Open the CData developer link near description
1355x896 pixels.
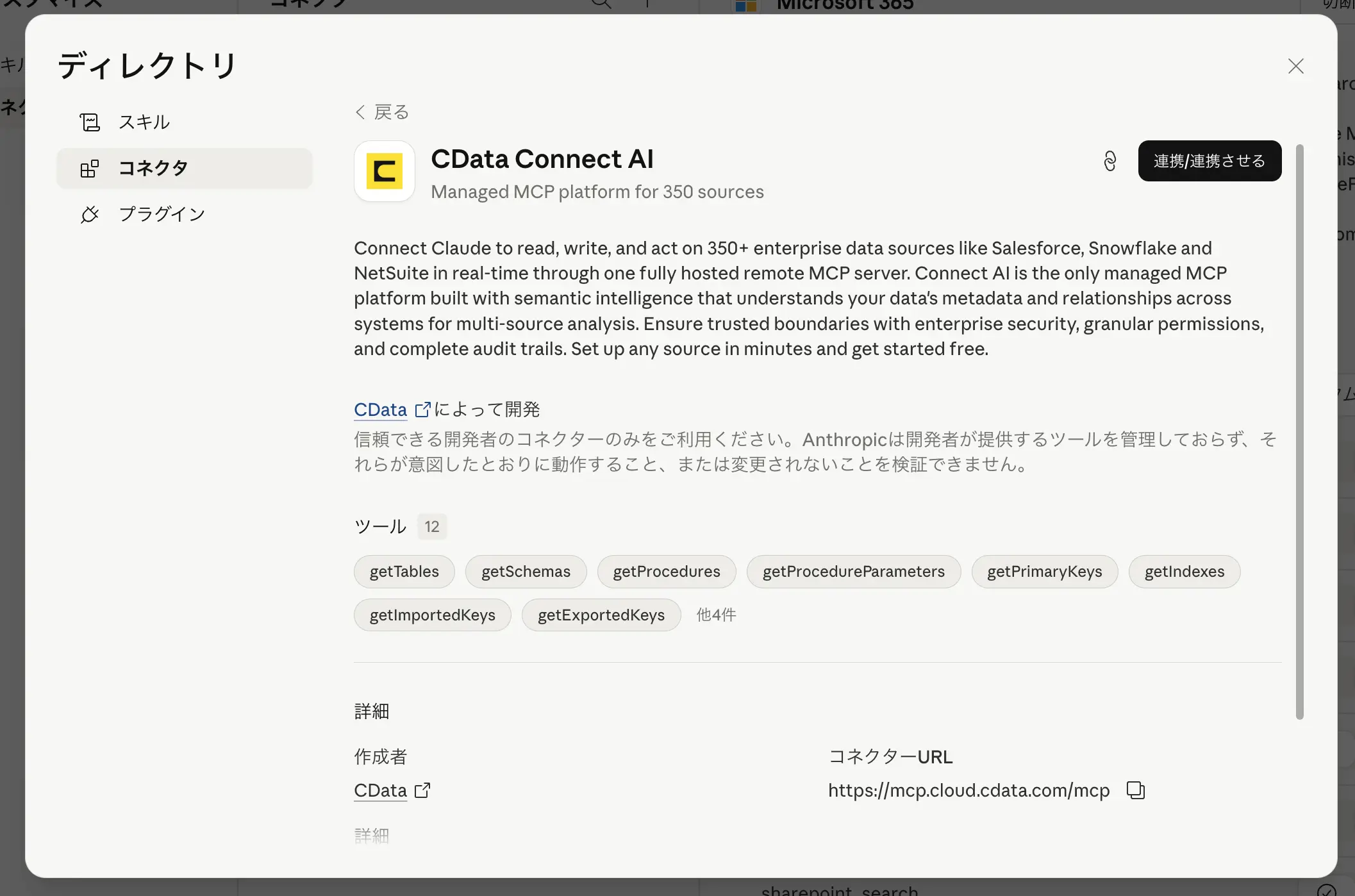[381, 410]
